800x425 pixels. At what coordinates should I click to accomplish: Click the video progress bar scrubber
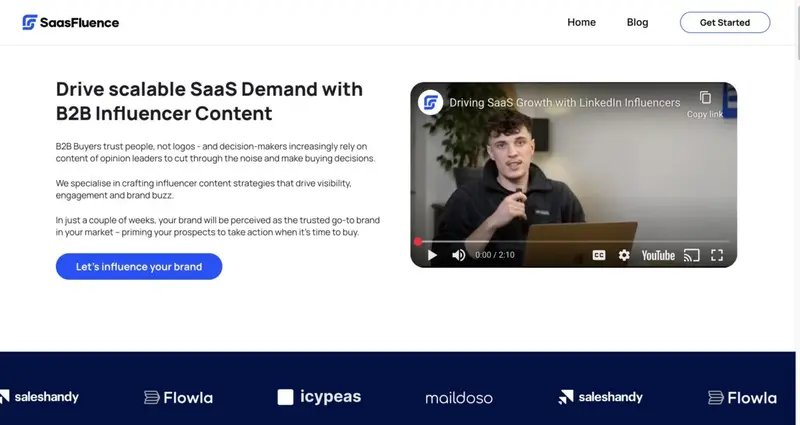(x=418, y=241)
